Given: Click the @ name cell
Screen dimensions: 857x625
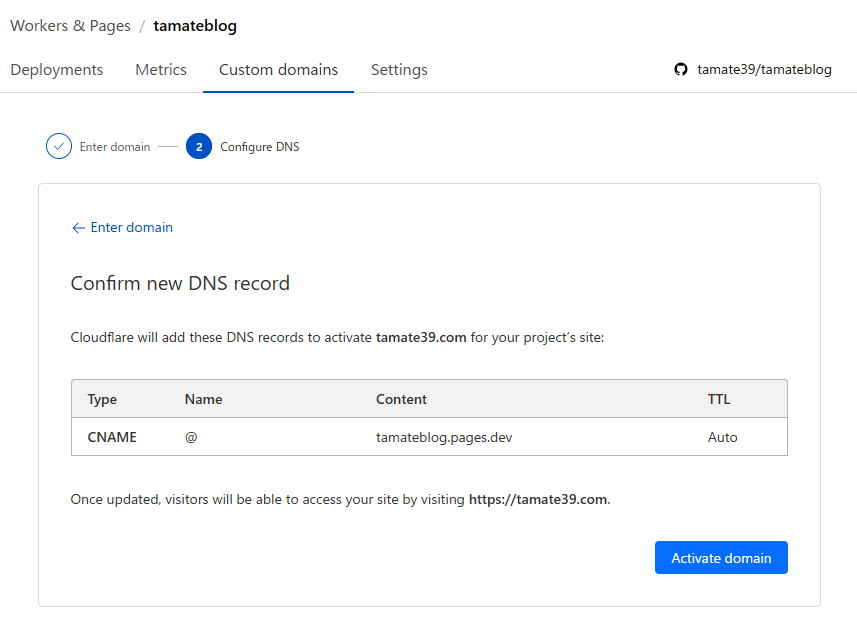Looking at the screenshot, I should (191, 437).
